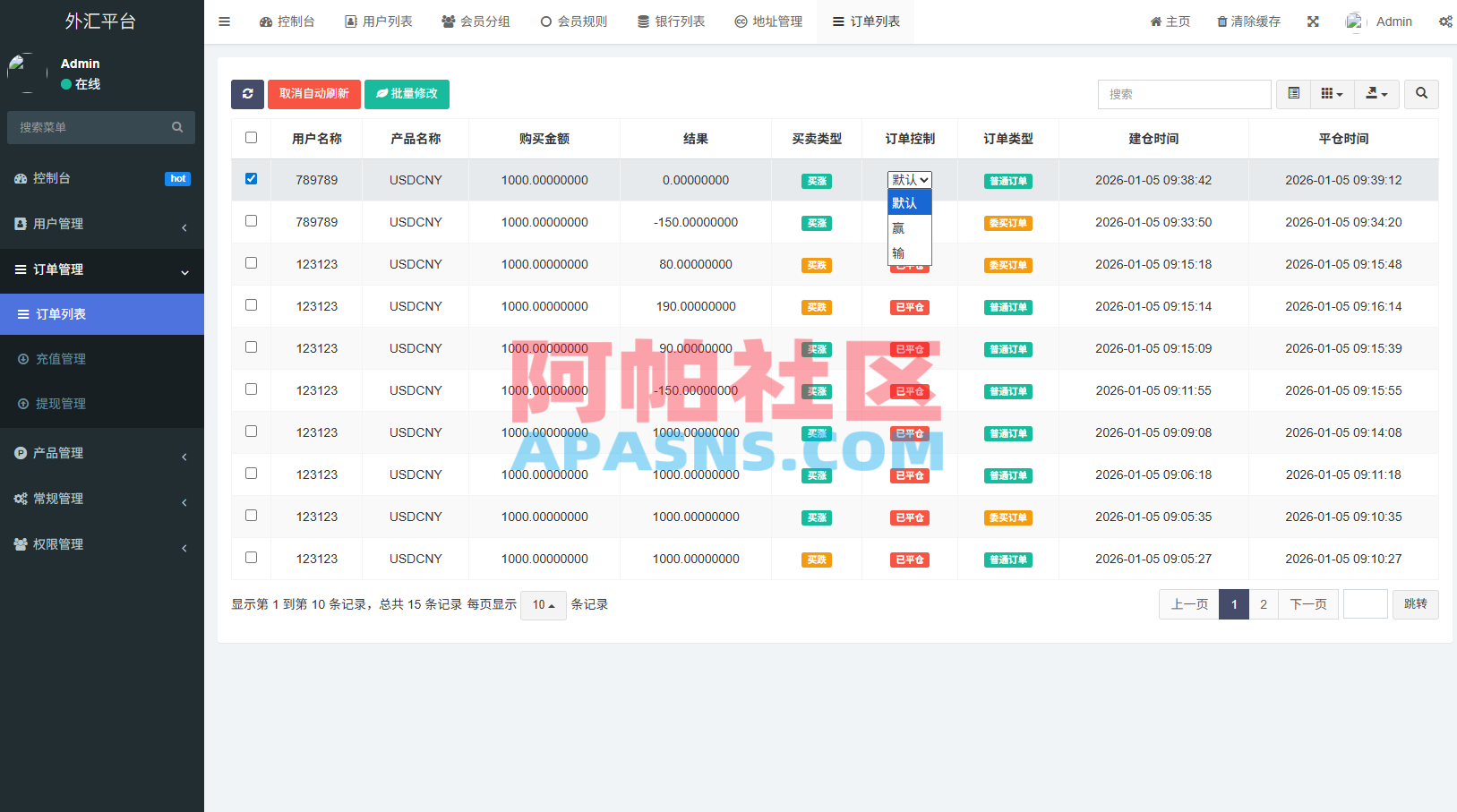Click the clear cache trash icon
Viewport: 1457px width, 812px height.
tap(1221, 21)
